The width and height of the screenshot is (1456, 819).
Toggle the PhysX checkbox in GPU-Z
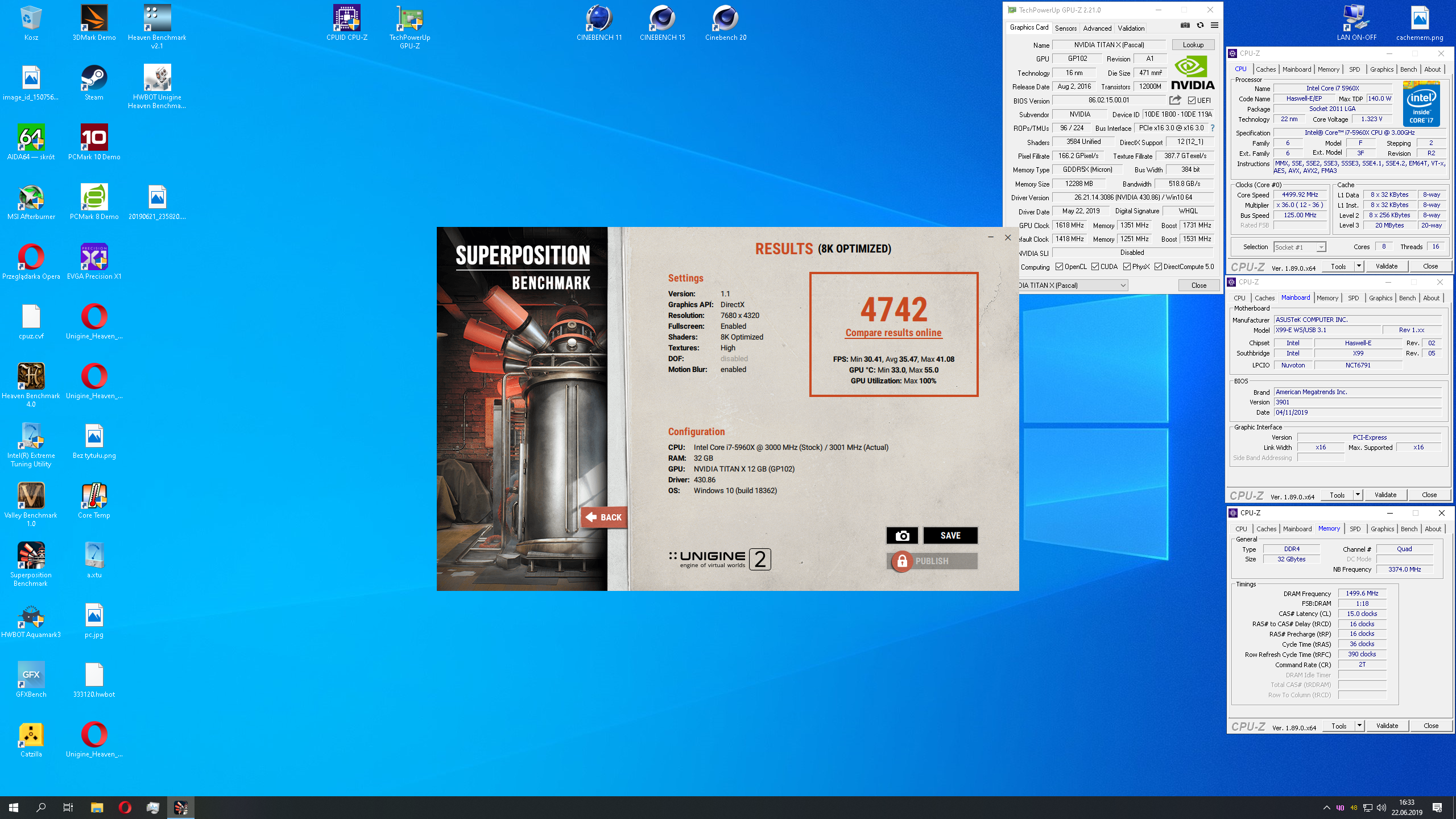(x=1127, y=267)
